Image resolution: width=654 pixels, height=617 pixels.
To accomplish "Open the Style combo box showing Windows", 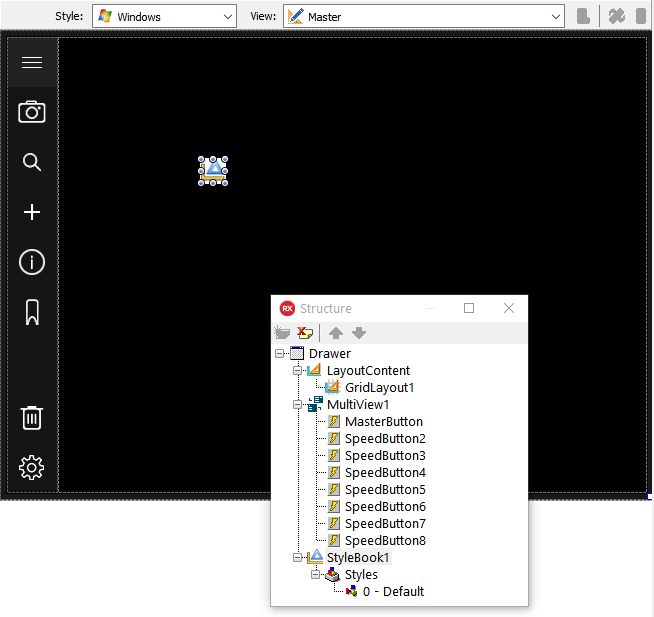I will pyautogui.click(x=164, y=17).
